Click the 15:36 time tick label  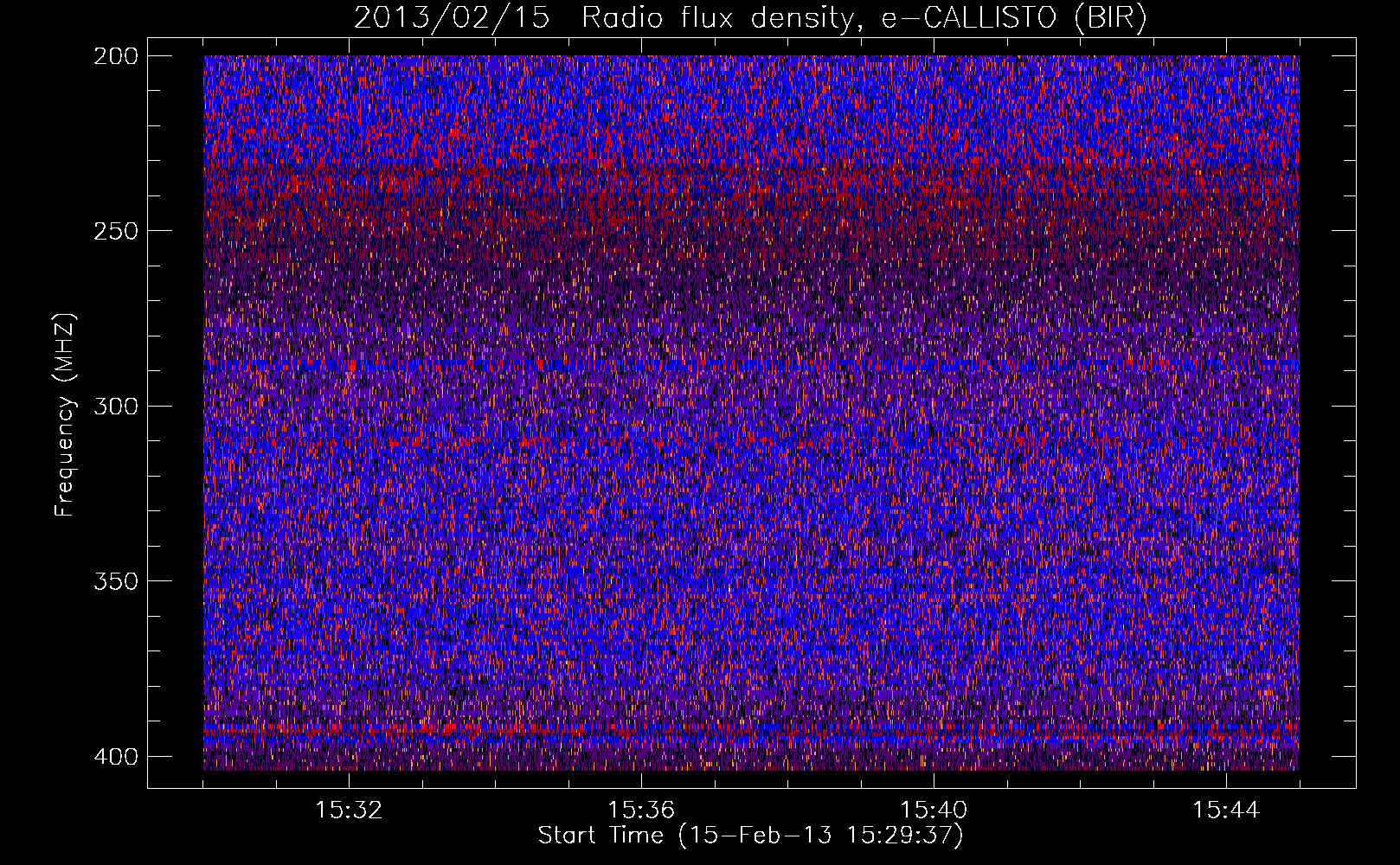(641, 811)
